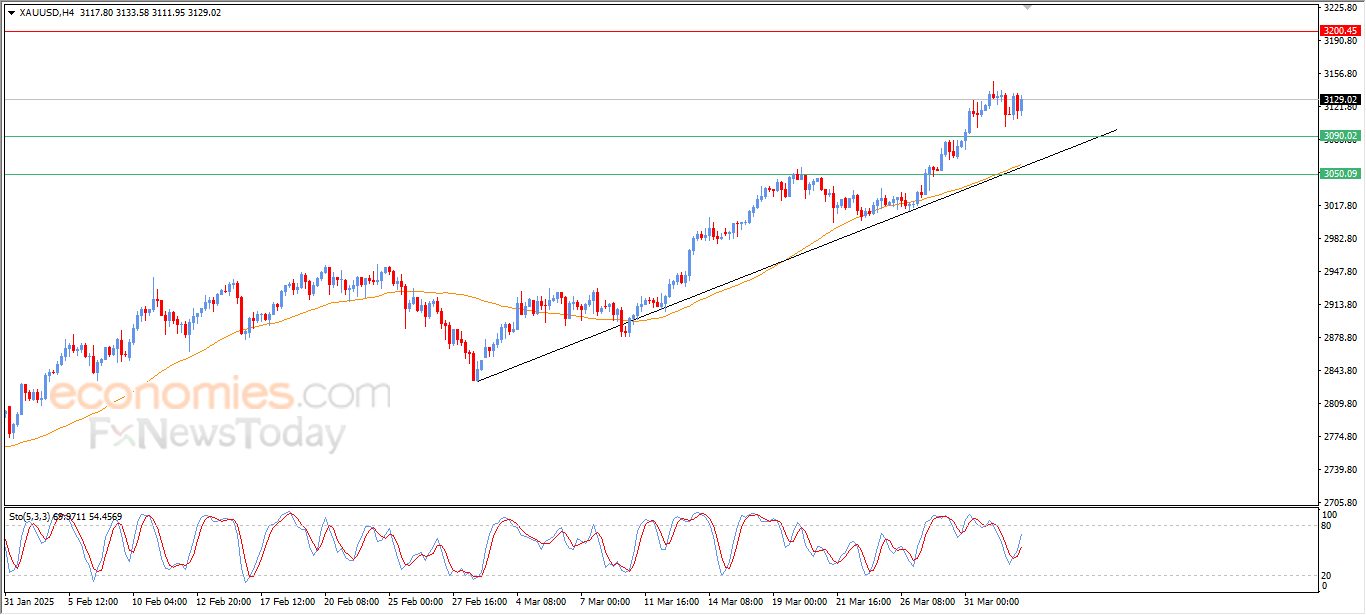Click the 19 Mar 00:00 time label
The width and height of the screenshot is (1366, 615).
coord(798,602)
